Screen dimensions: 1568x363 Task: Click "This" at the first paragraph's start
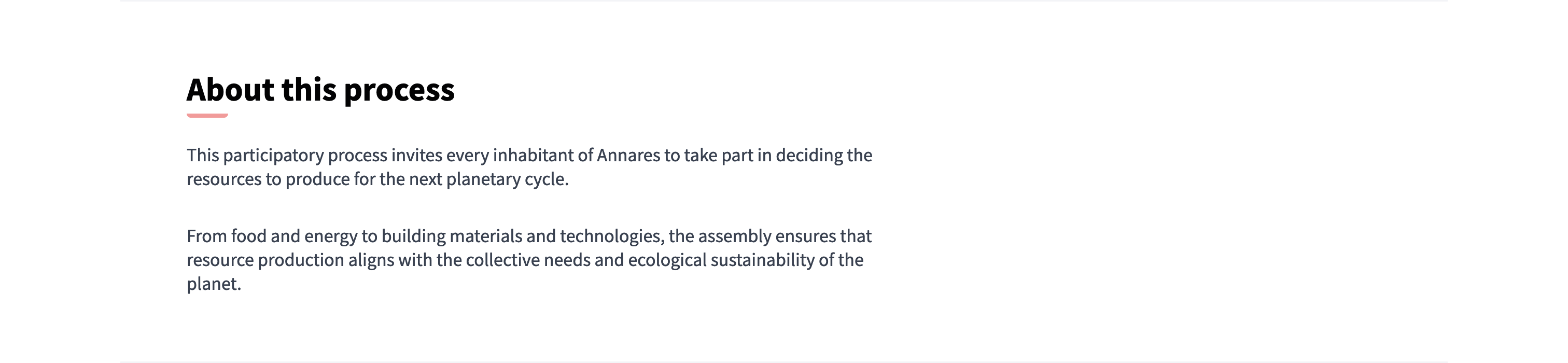point(203,155)
